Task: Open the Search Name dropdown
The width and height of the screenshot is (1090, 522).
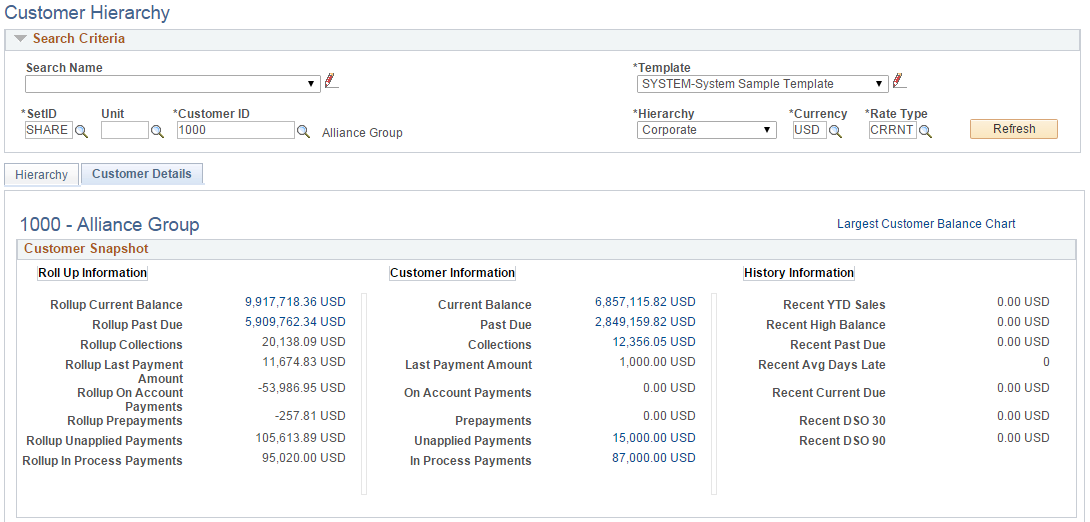Action: coord(173,84)
